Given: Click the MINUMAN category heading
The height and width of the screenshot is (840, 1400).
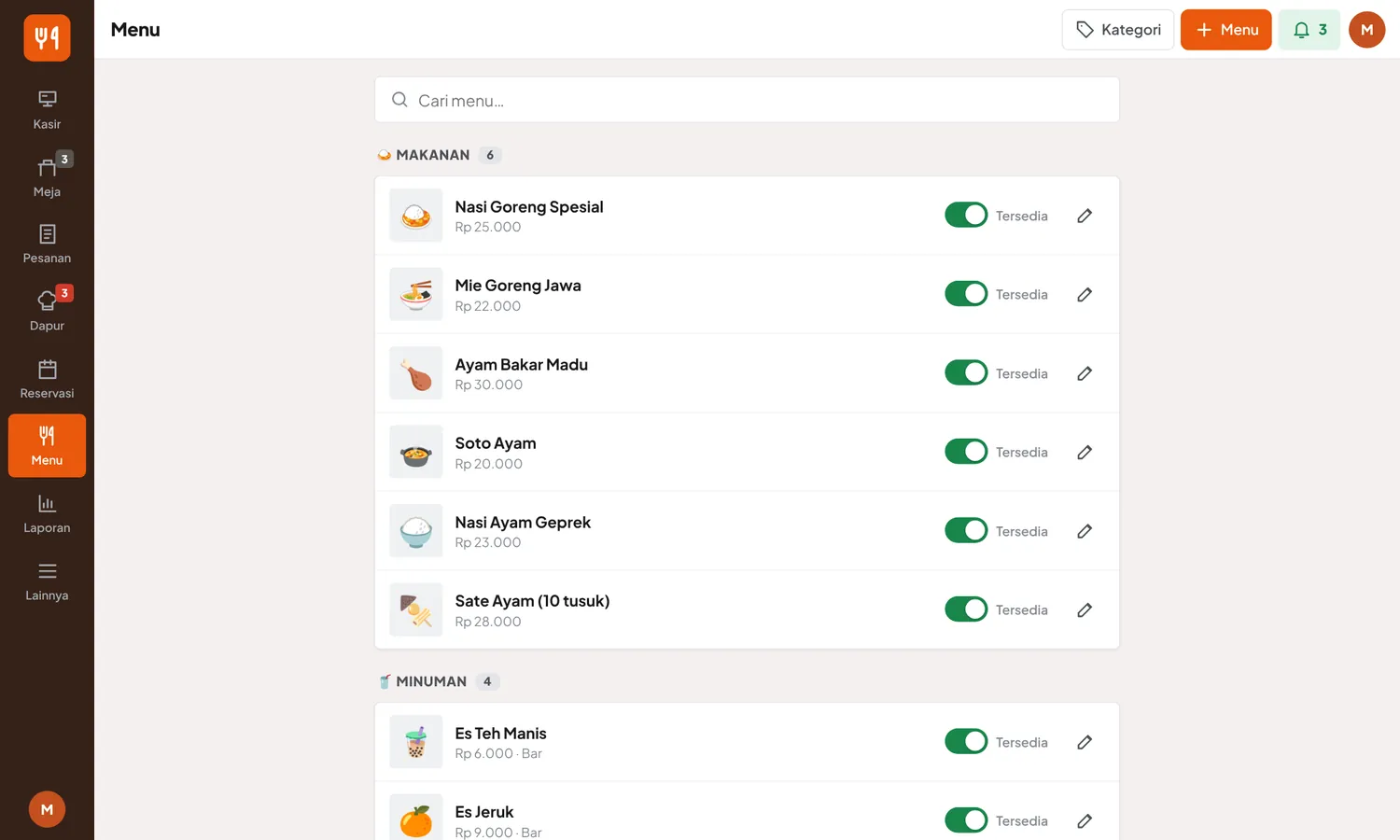Looking at the screenshot, I should coord(431,681).
